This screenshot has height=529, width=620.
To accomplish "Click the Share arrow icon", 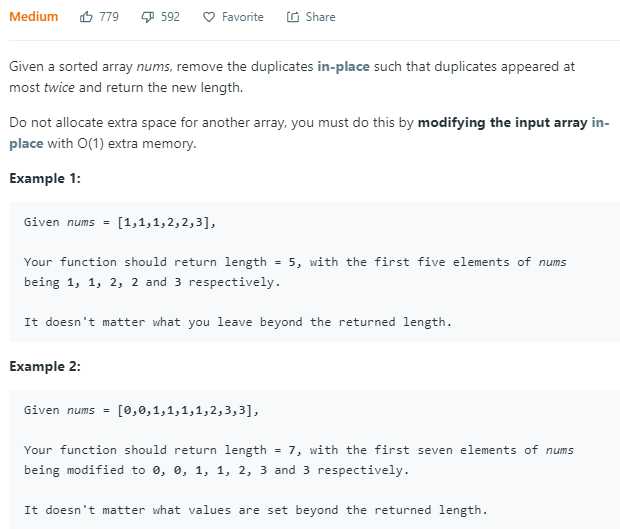I will point(293,17).
